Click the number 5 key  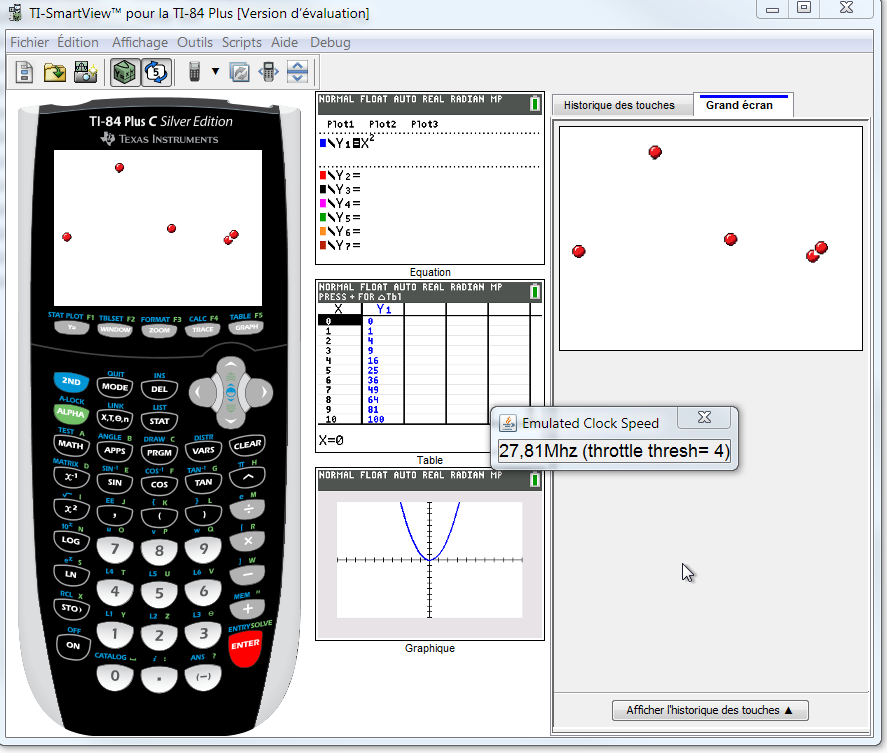[159, 593]
